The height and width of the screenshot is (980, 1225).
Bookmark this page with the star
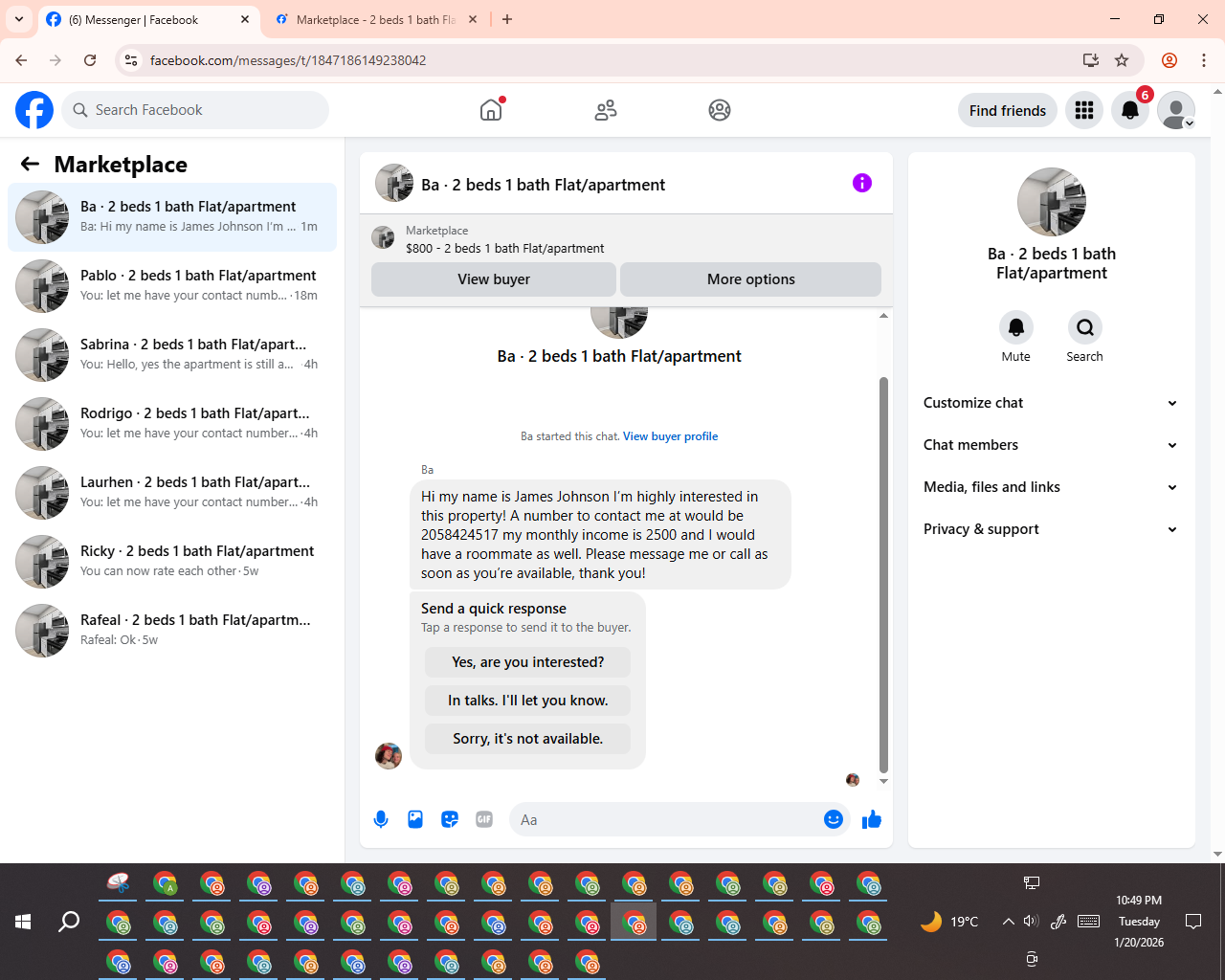point(1122,60)
